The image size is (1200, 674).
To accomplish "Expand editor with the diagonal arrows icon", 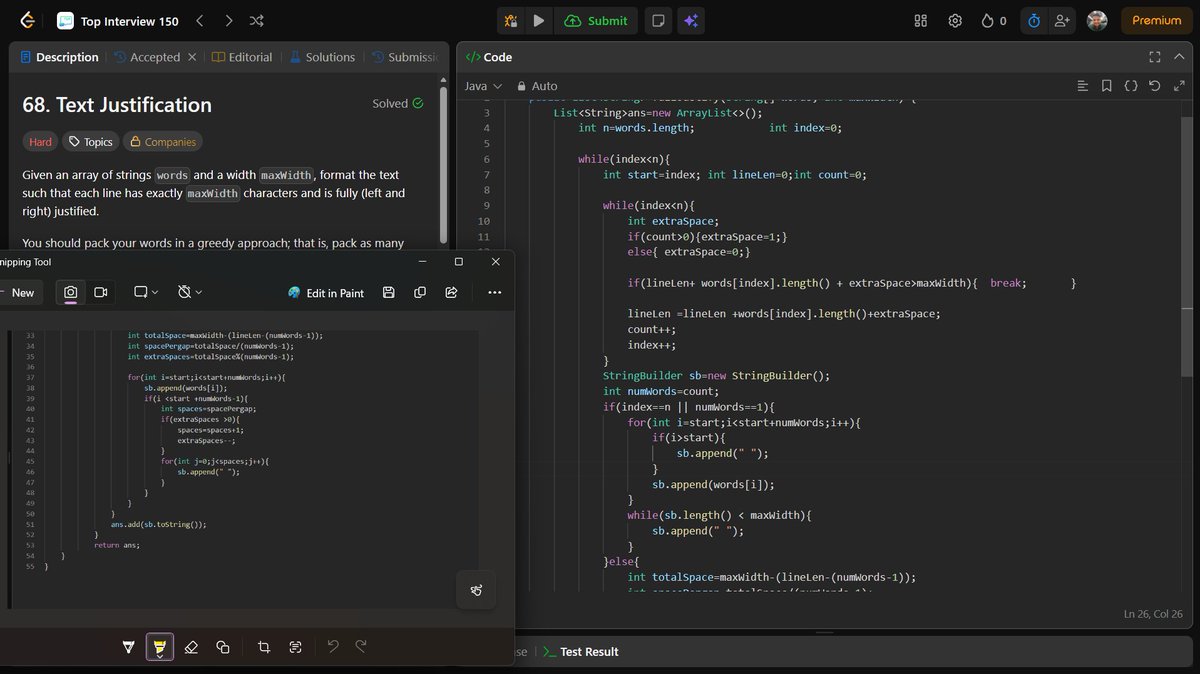I will pyautogui.click(x=1179, y=86).
